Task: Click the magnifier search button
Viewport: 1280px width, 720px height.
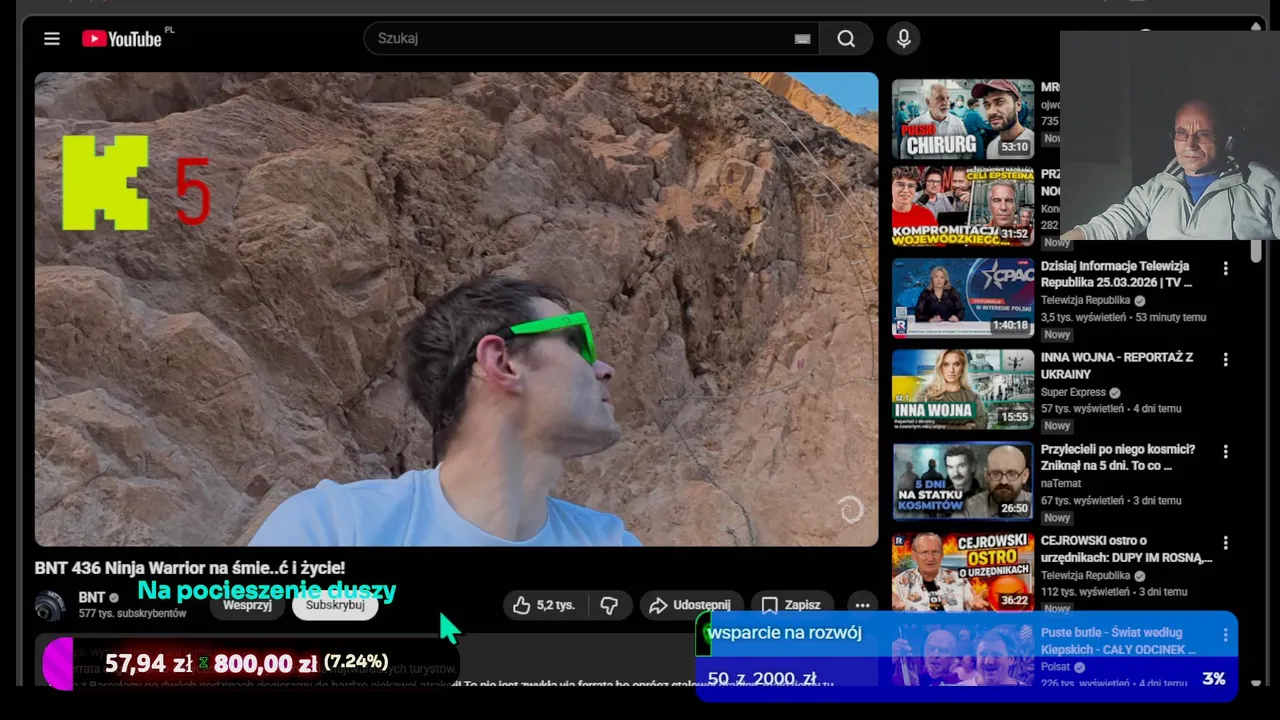Action: click(846, 38)
